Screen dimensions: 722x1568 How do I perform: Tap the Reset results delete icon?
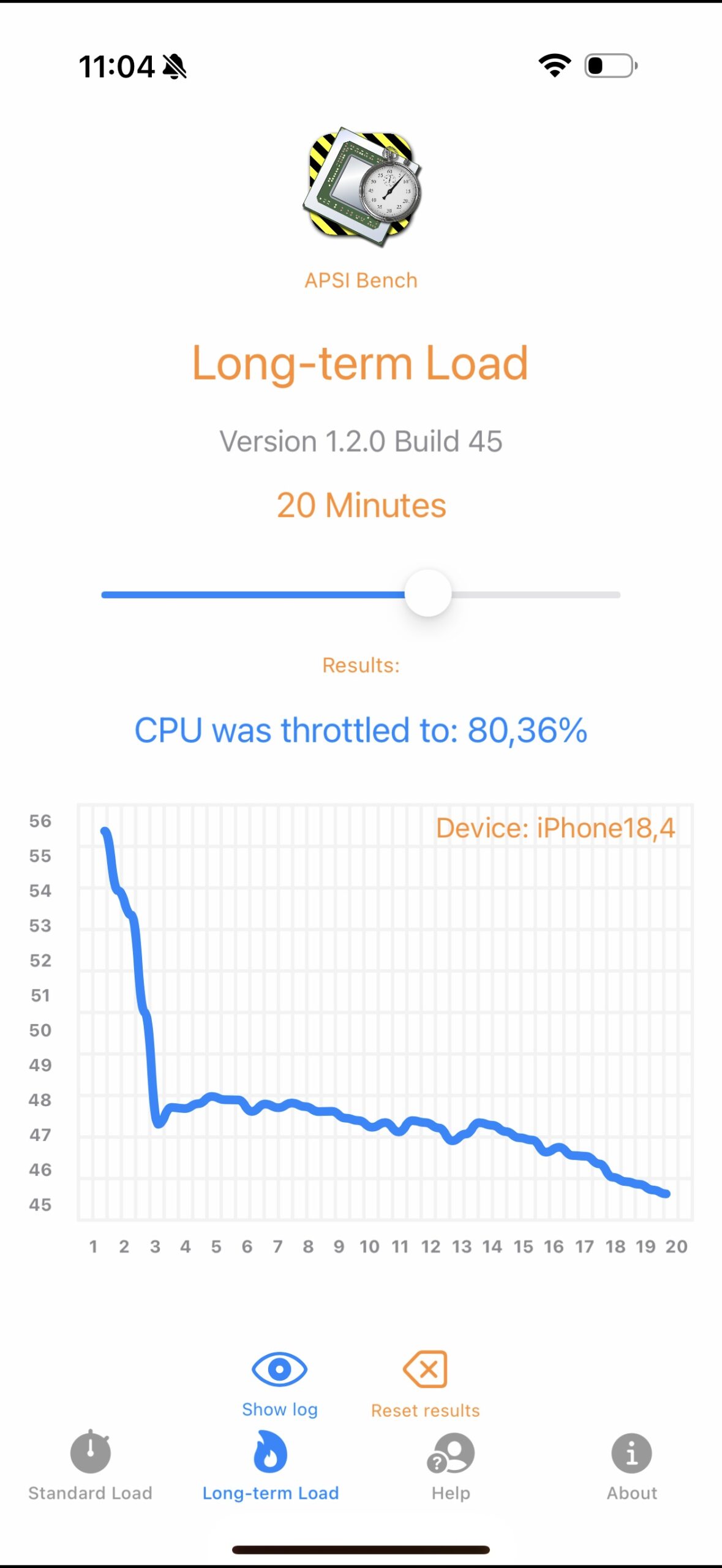coord(426,1369)
